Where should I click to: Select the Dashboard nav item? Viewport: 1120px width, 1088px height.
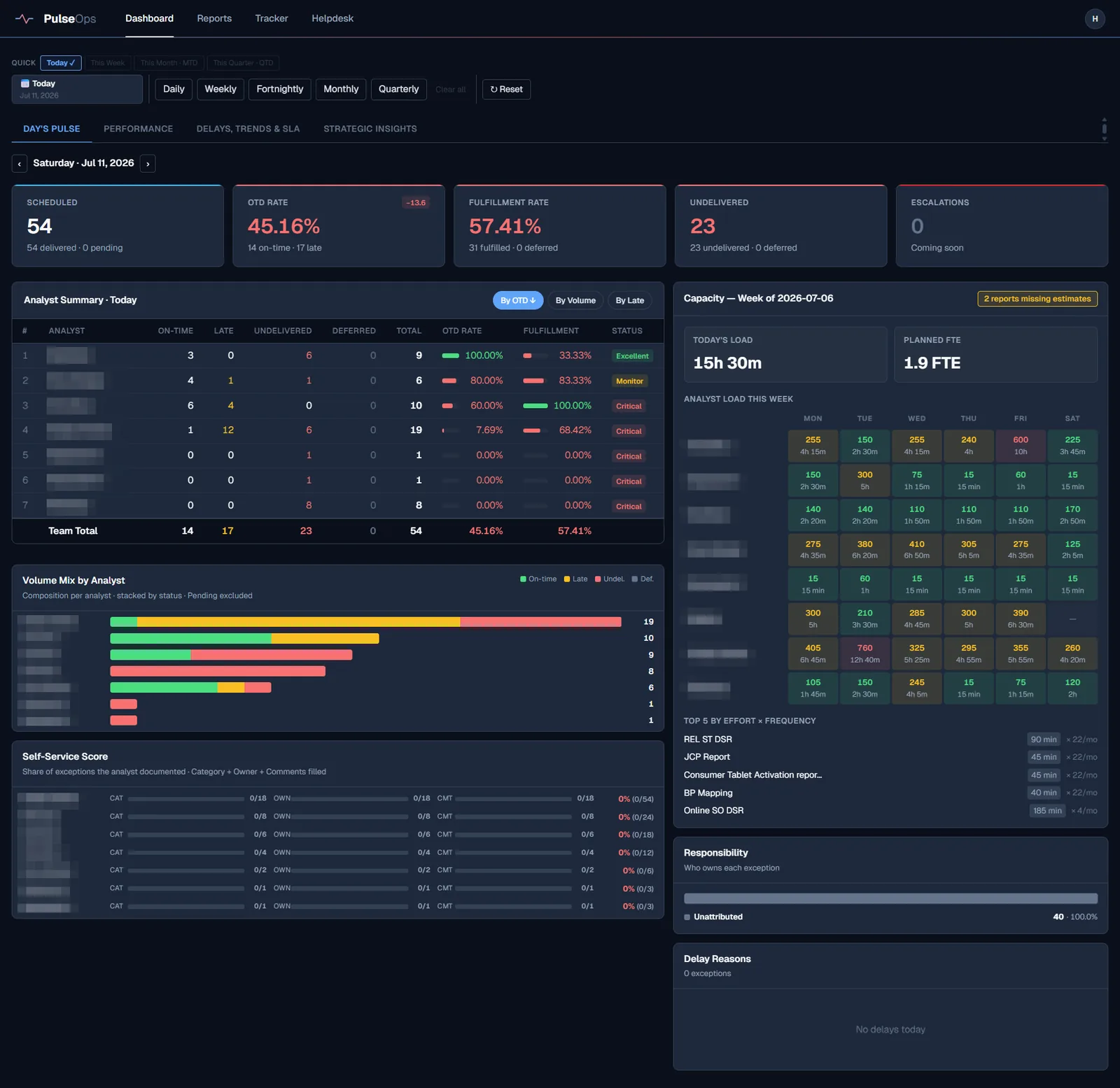(149, 18)
